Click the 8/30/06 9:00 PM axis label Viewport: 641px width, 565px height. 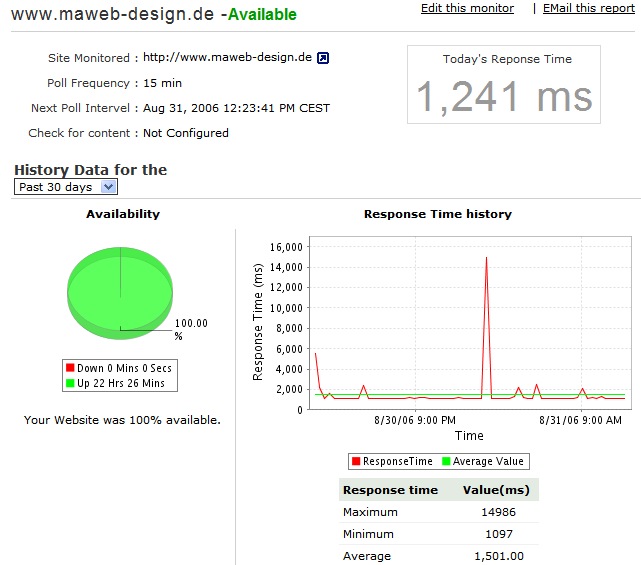coord(416,421)
